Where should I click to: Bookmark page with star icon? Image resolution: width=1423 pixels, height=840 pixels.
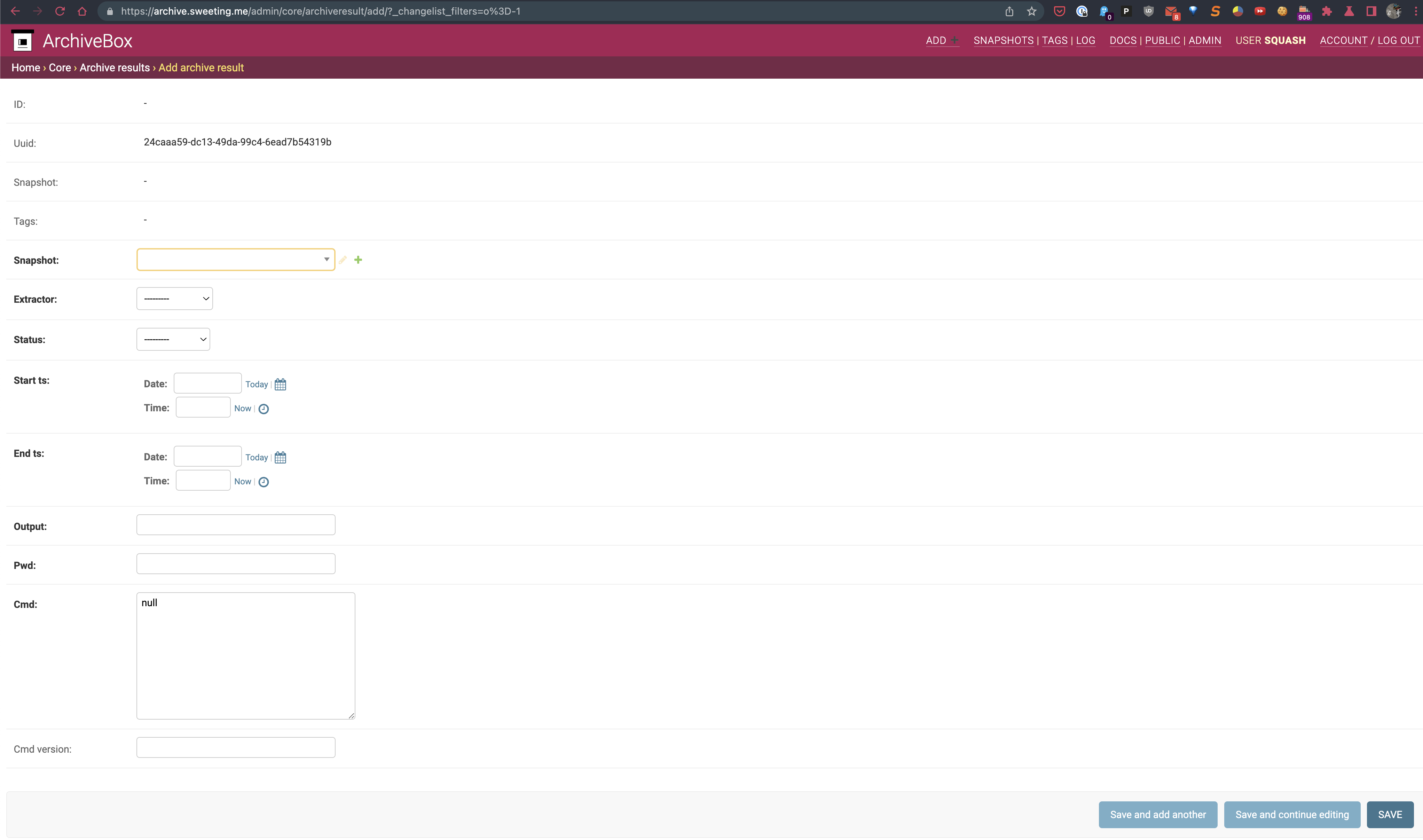pyautogui.click(x=1032, y=11)
